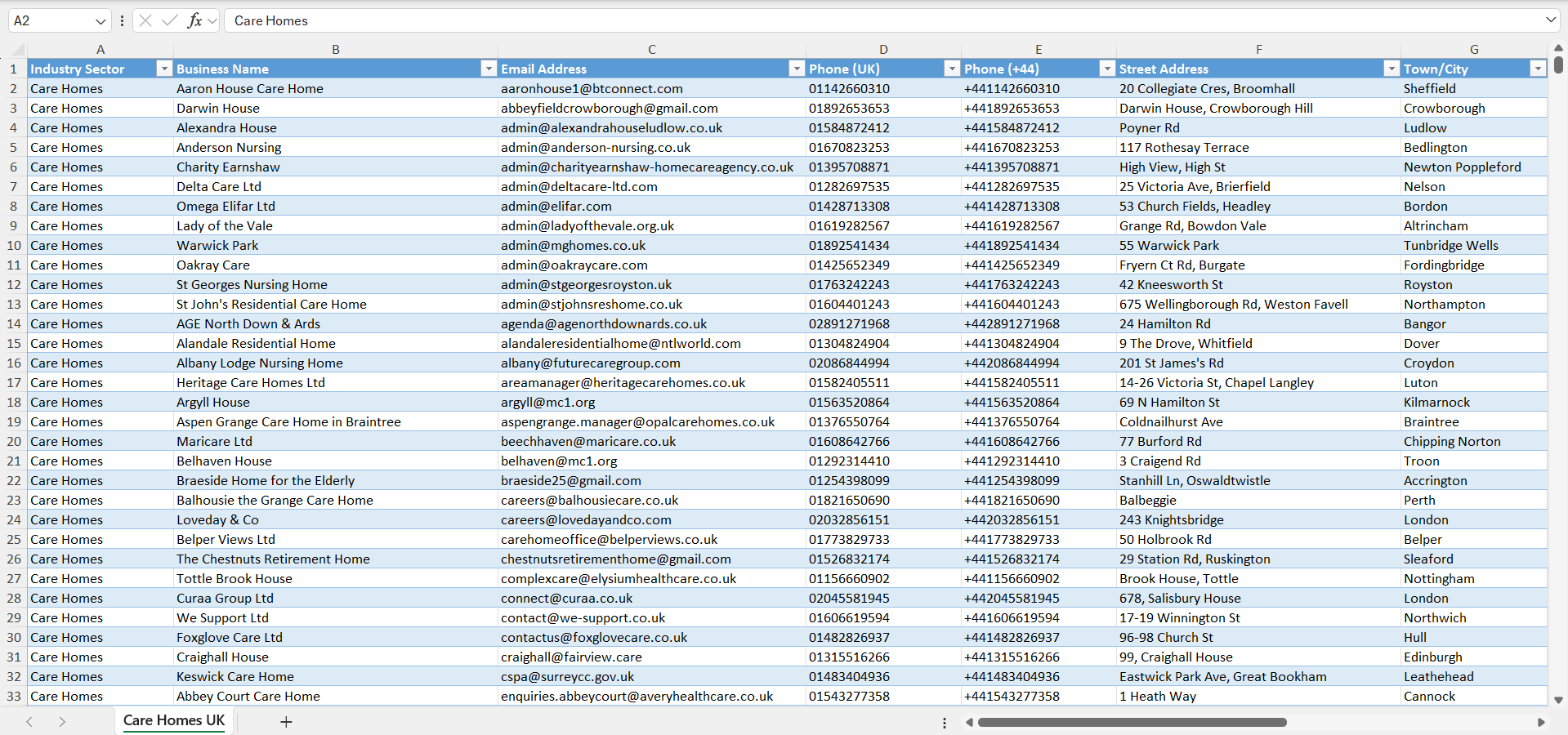
Task: Select phone 01773829733
Action: tap(883, 540)
